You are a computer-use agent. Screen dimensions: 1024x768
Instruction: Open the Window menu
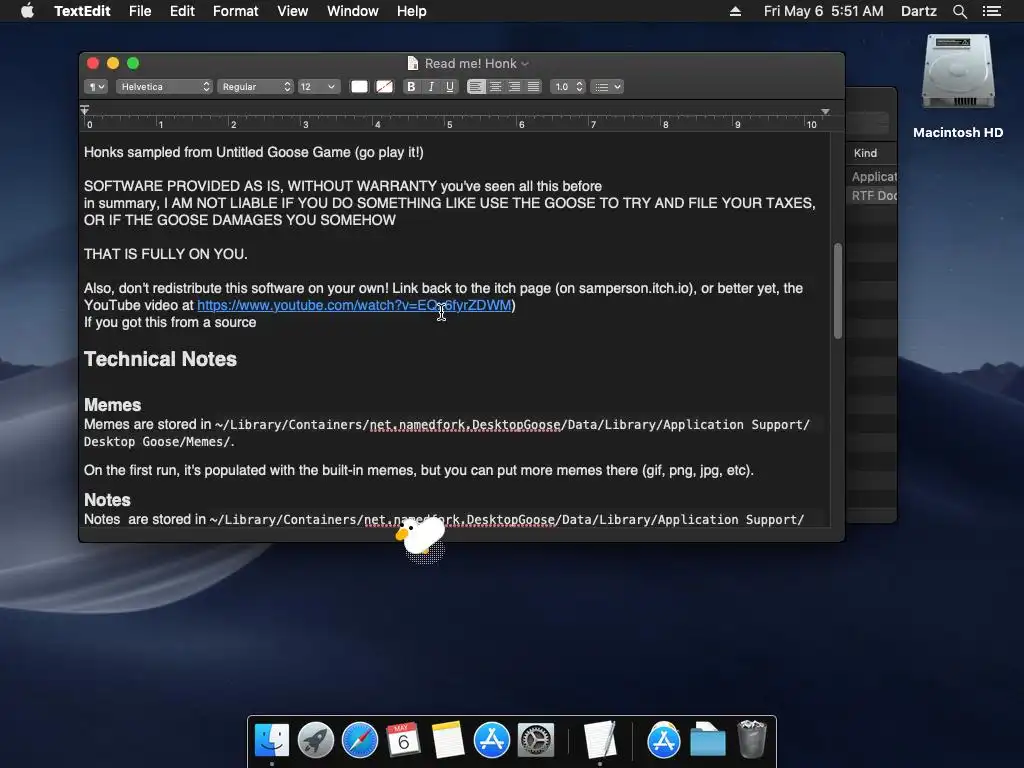[x=353, y=11]
